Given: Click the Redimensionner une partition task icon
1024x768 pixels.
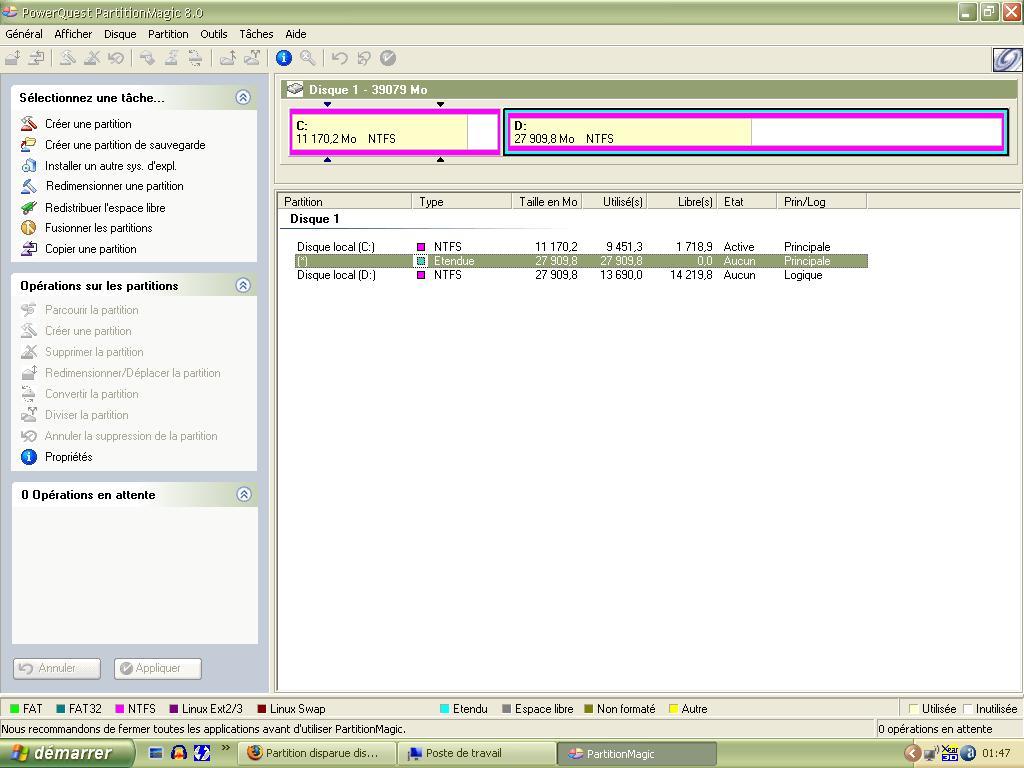Looking at the screenshot, I should [29, 186].
